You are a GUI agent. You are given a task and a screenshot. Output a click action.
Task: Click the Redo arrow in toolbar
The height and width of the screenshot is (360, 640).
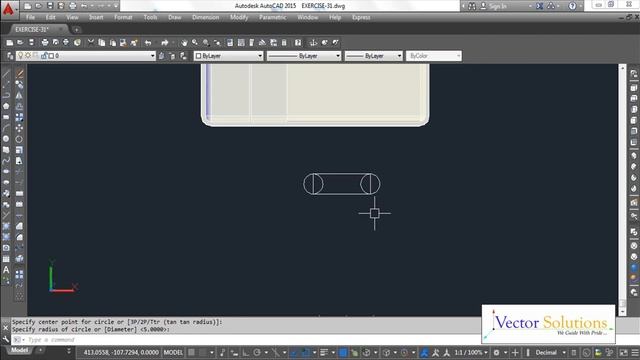coord(164,42)
